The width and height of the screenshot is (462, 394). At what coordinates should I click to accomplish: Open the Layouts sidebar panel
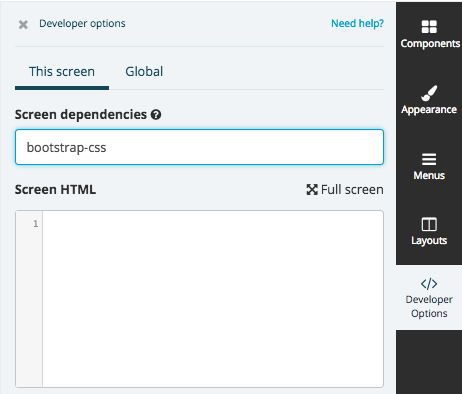429,232
